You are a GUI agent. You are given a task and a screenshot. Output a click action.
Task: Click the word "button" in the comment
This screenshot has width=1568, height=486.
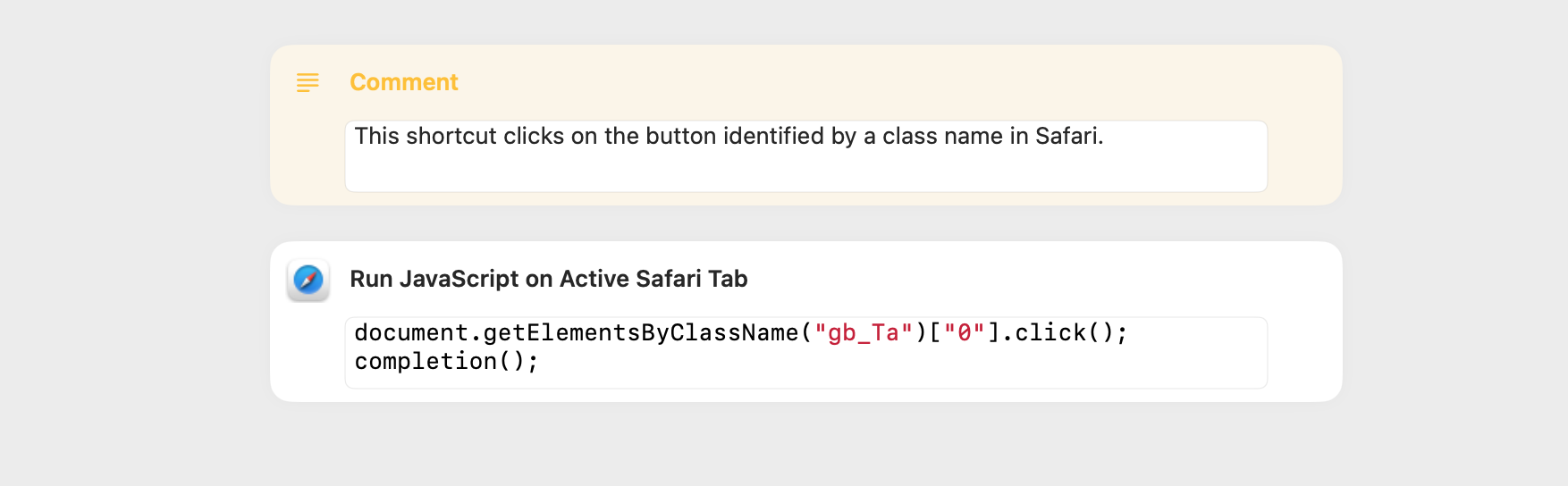click(x=681, y=136)
